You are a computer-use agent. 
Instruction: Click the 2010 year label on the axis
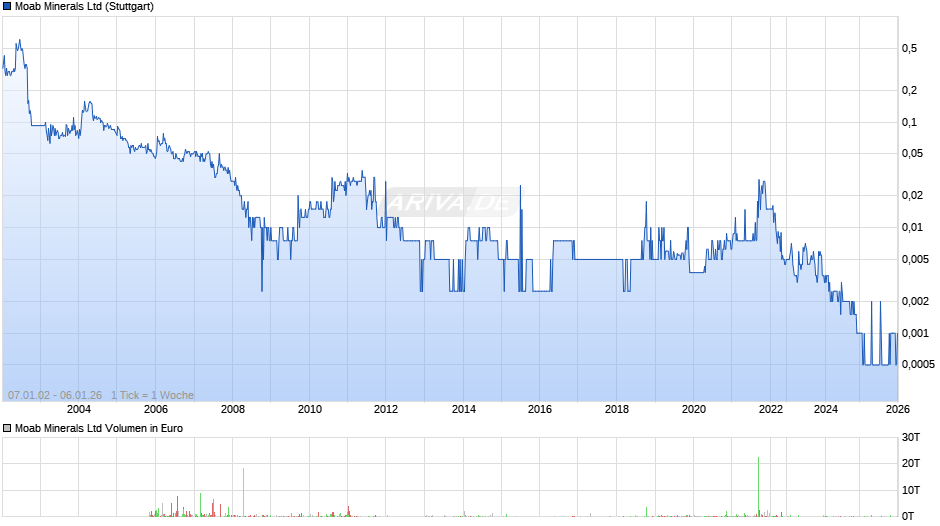[x=310, y=409]
